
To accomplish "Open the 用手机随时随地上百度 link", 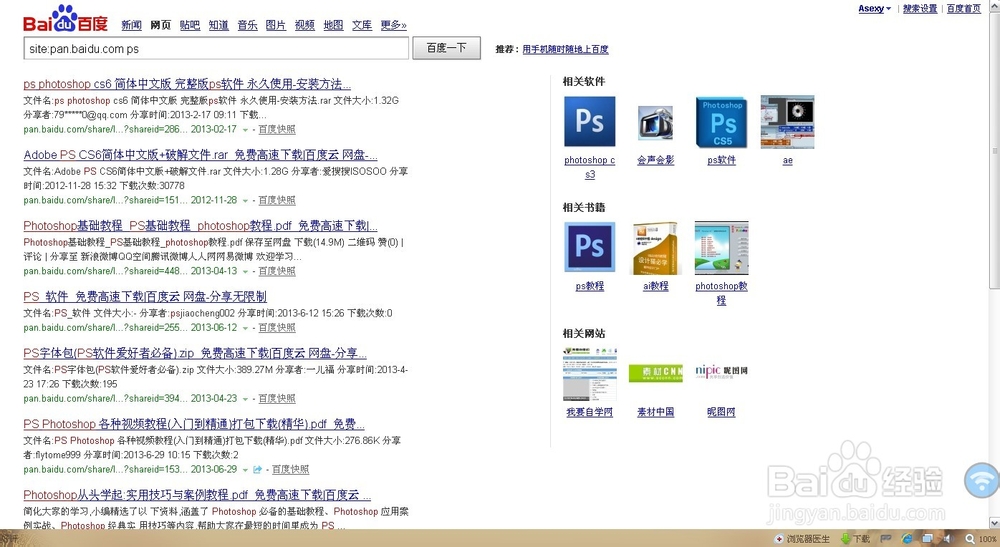I will pyautogui.click(x=565, y=49).
